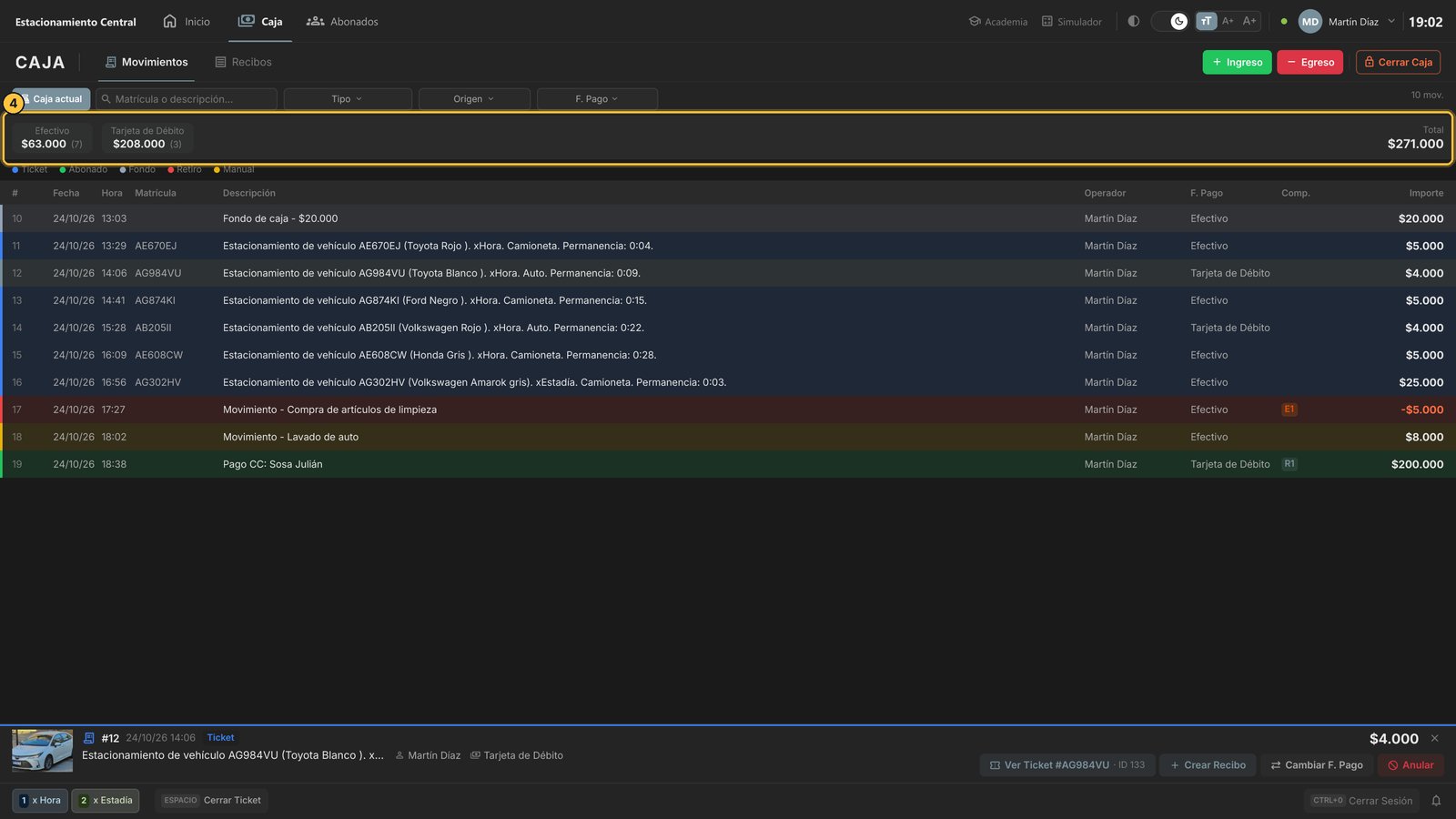Open the Origen filter dropdown
The width and height of the screenshot is (1456, 819).
474,99
